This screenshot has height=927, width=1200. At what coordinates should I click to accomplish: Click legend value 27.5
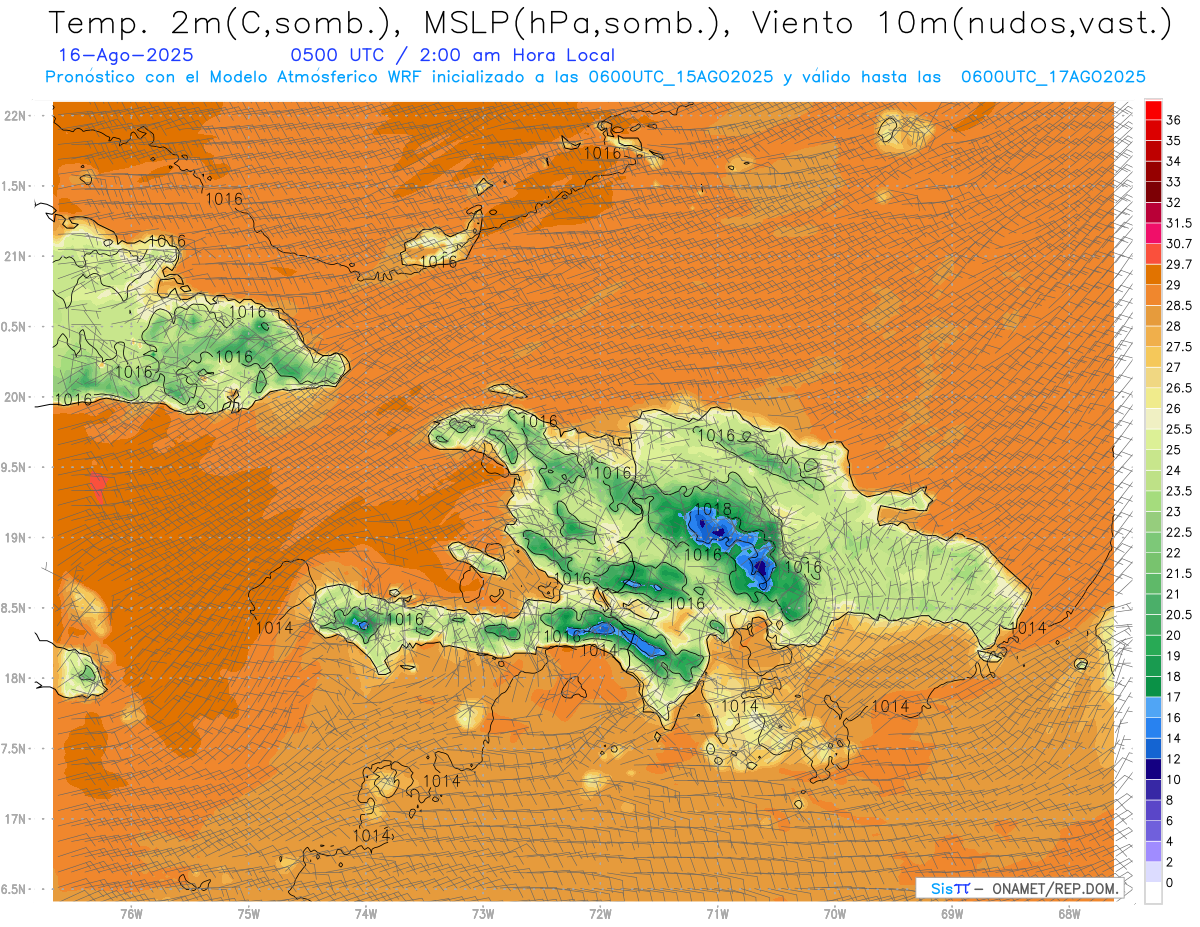(x=1179, y=347)
